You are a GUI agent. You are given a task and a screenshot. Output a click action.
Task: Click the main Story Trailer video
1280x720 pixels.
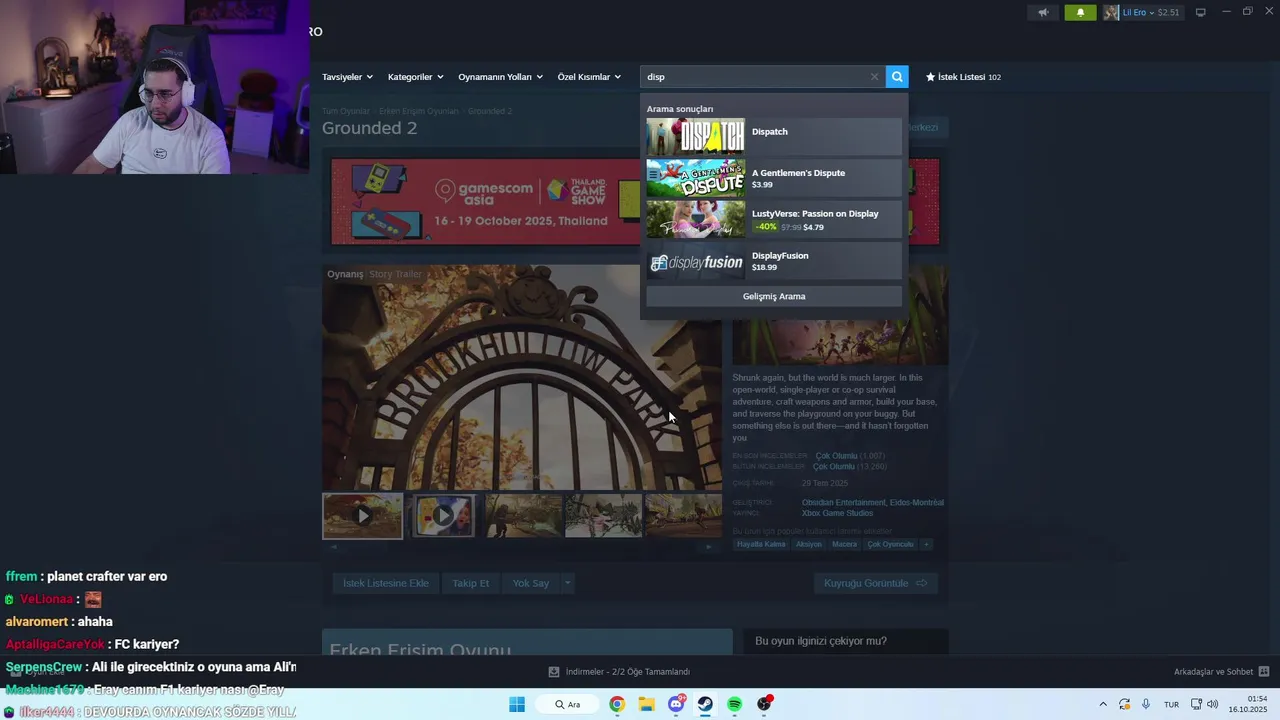(521, 377)
